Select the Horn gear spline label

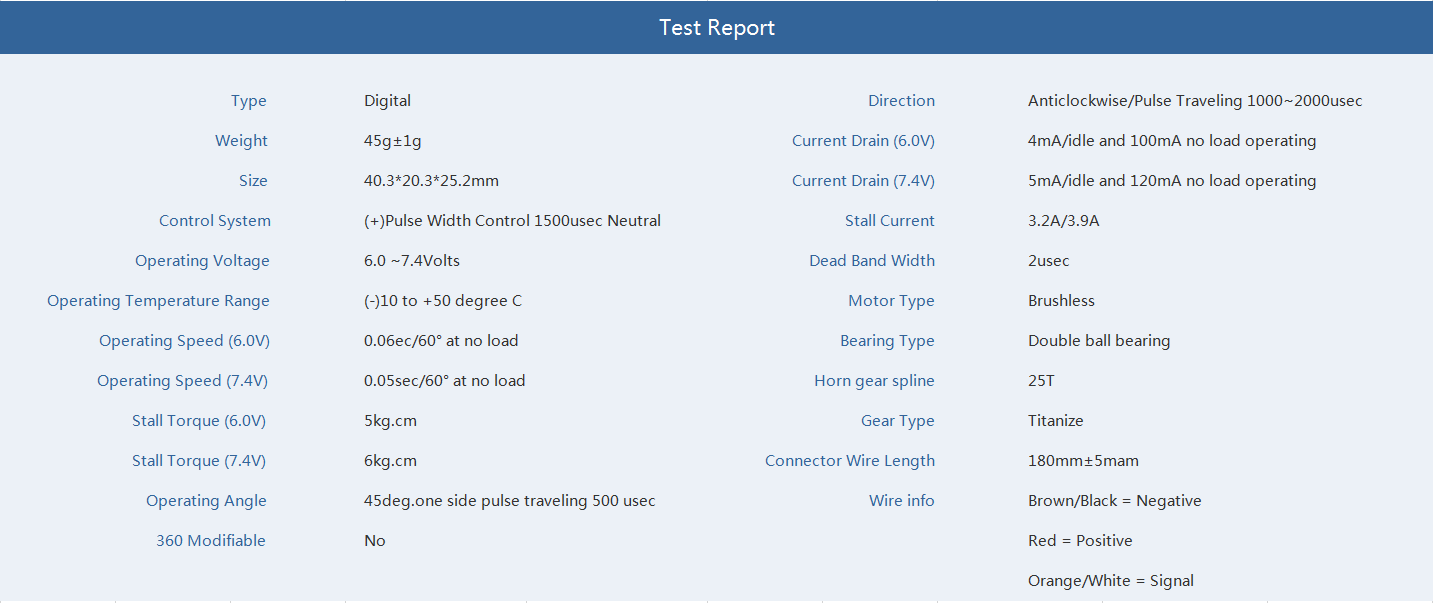pyautogui.click(x=874, y=381)
